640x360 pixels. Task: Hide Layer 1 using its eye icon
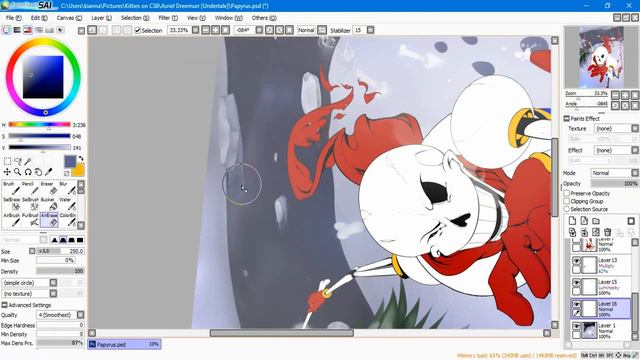576,326
